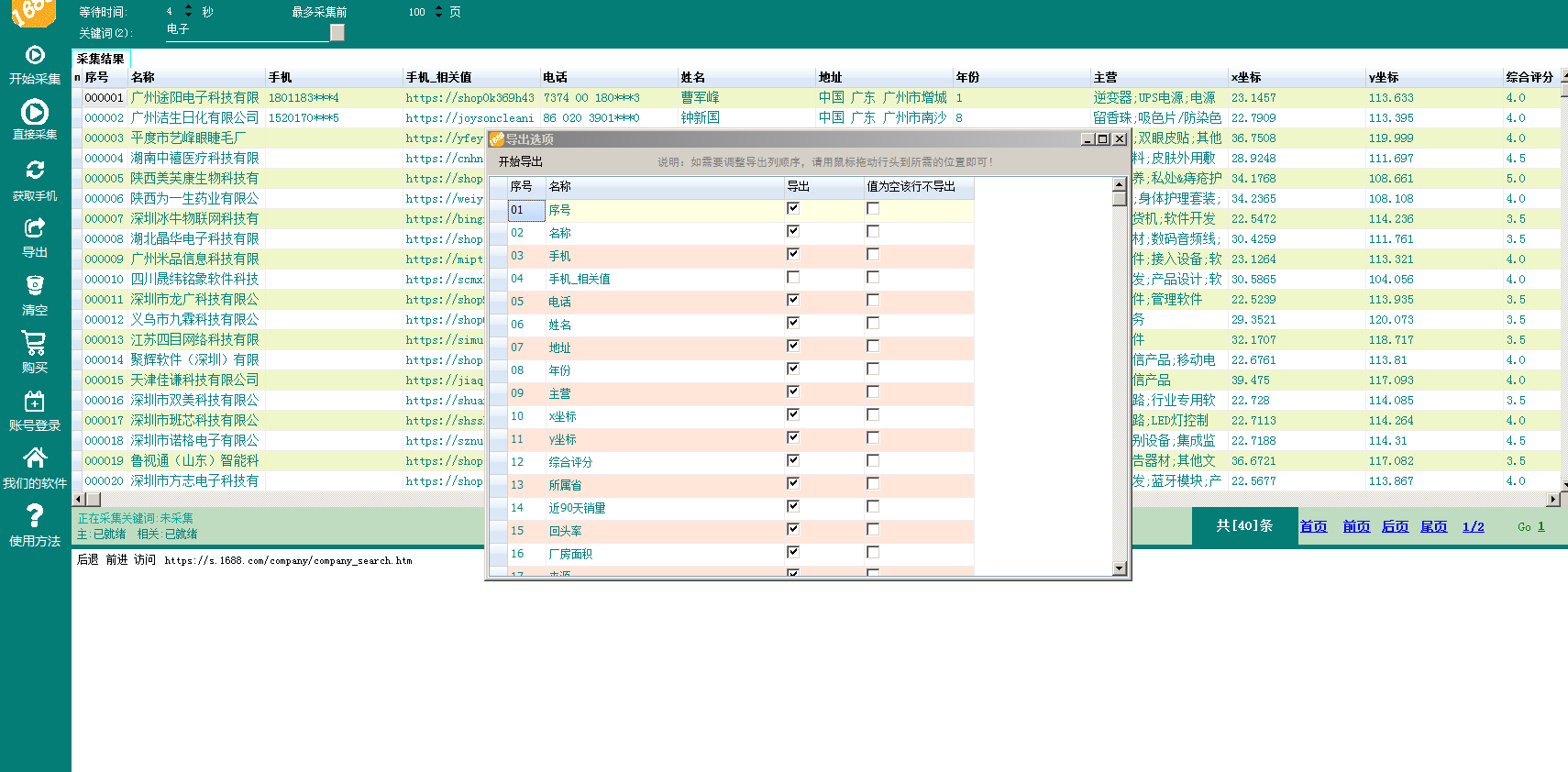
Task: Click the left arrow of results horizontal scrollbar
Action: click(79, 499)
